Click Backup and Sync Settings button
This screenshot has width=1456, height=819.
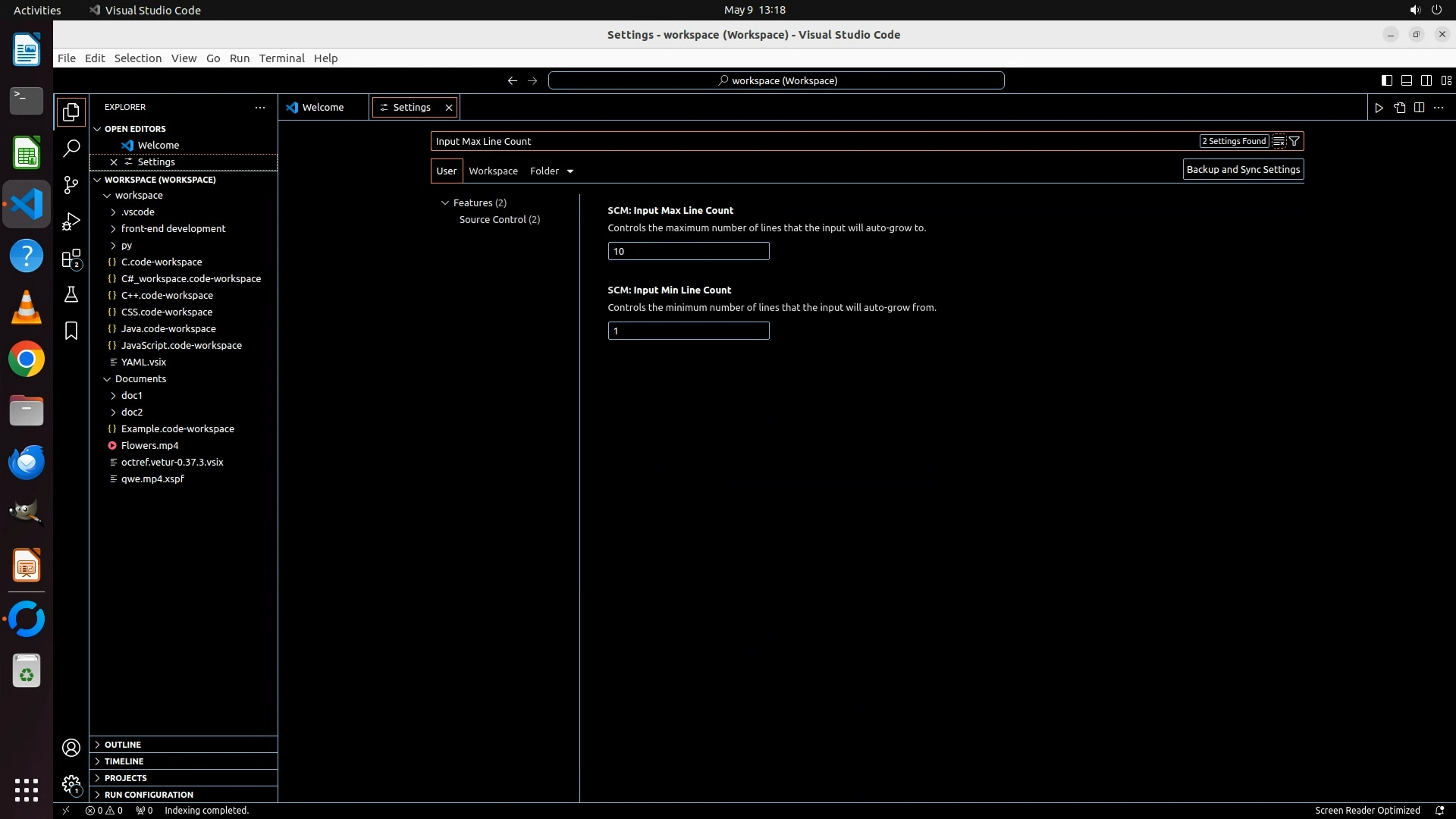pyautogui.click(x=1243, y=170)
